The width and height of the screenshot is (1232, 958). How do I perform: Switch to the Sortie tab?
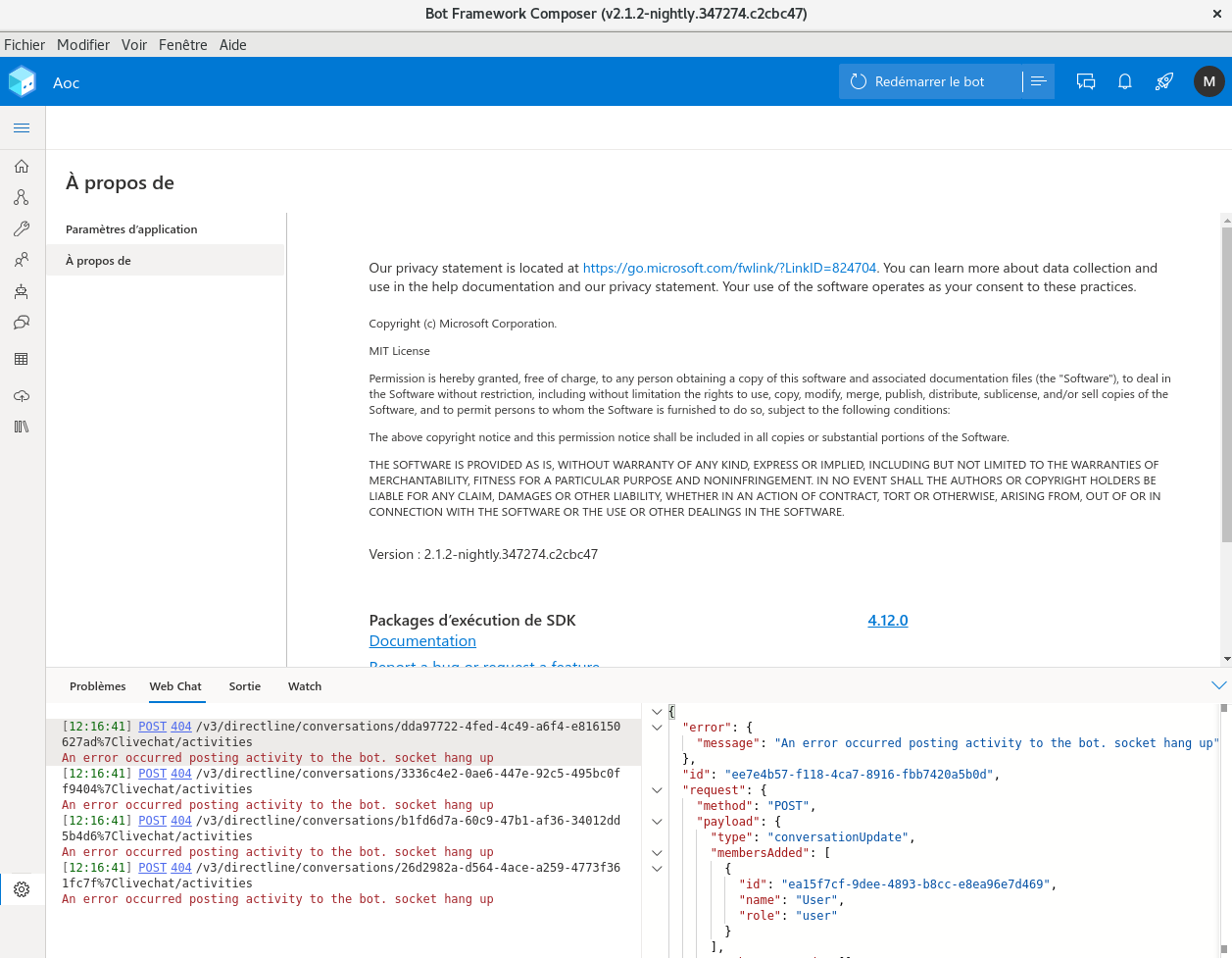(x=244, y=686)
